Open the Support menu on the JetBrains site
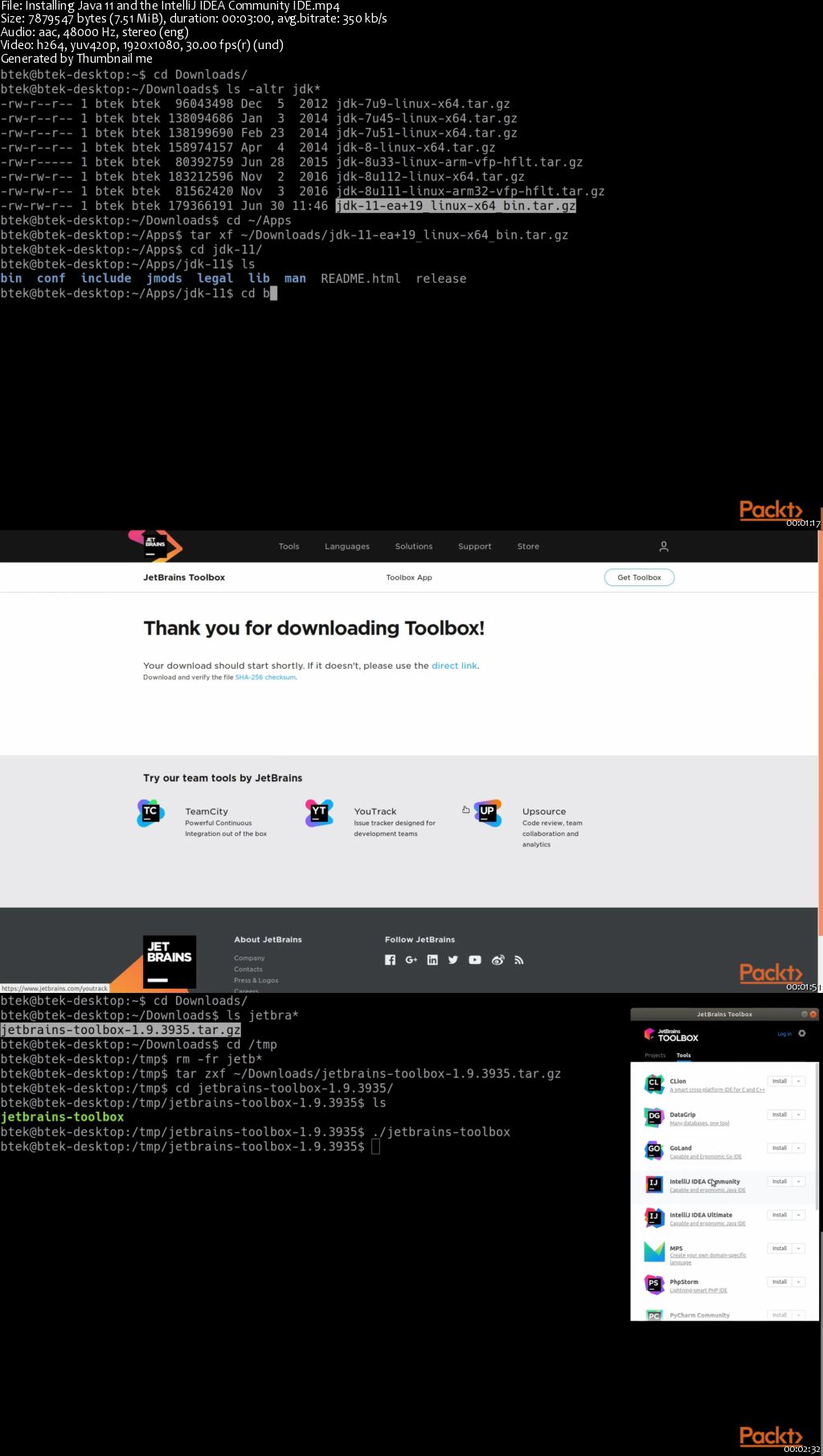Image resolution: width=823 pixels, height=1456 pixels. (x=475, y=547)
